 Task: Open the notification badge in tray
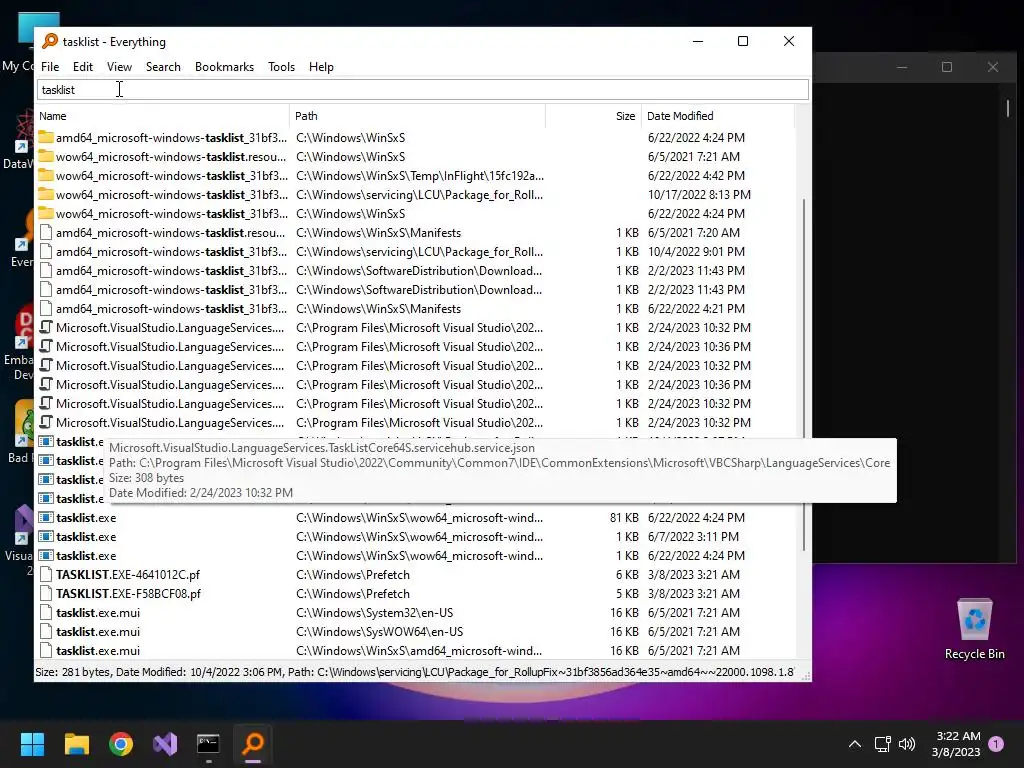coord(996,744)
